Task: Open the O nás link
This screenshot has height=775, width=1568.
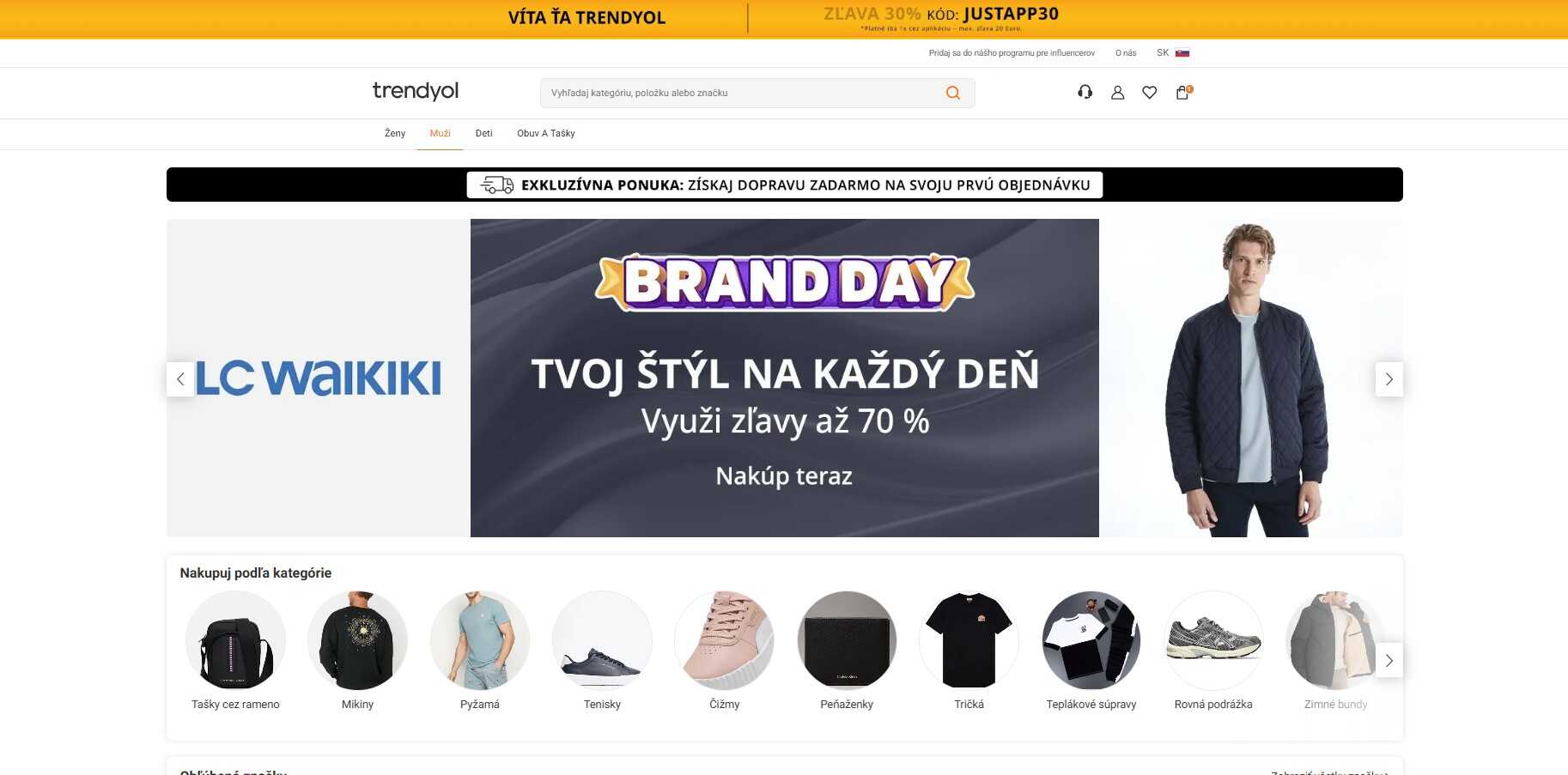Action: 1126,53
